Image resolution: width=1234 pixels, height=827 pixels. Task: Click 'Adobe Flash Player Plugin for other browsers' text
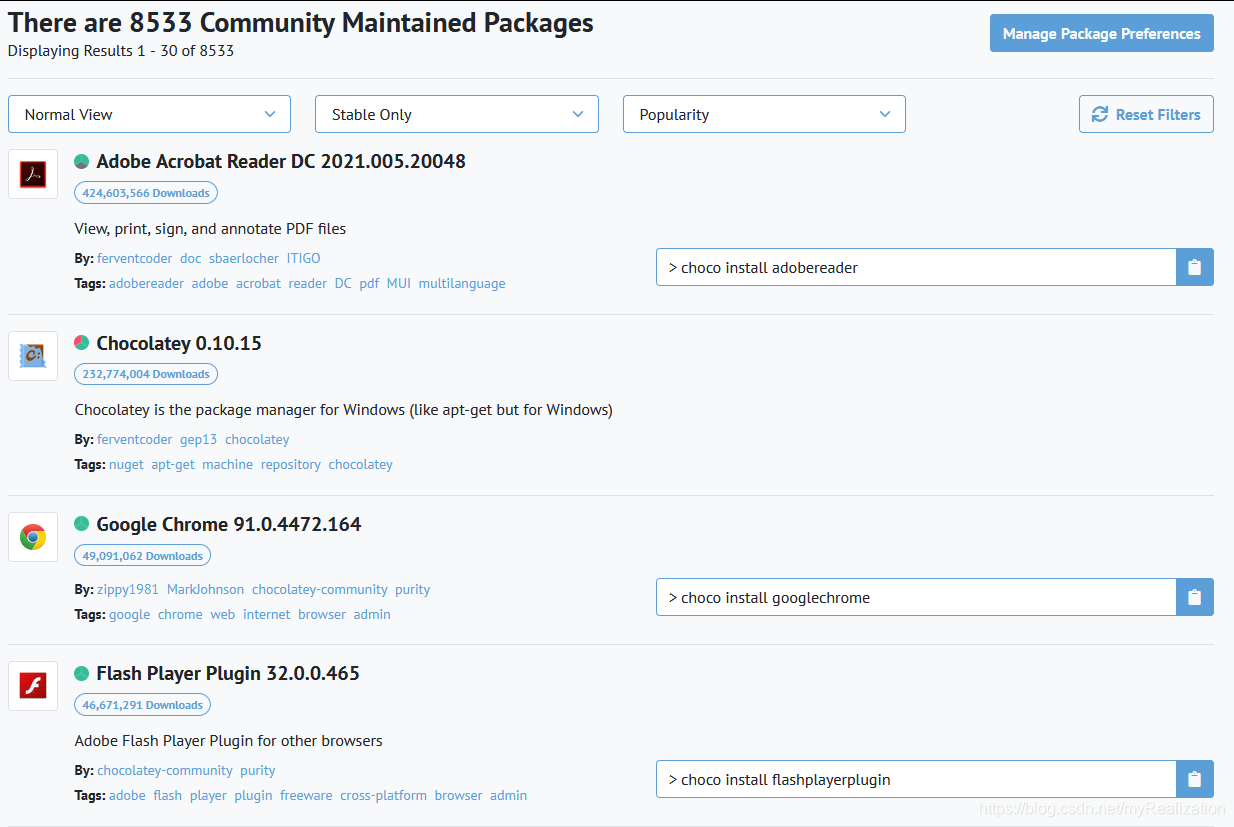pos(229,741)
